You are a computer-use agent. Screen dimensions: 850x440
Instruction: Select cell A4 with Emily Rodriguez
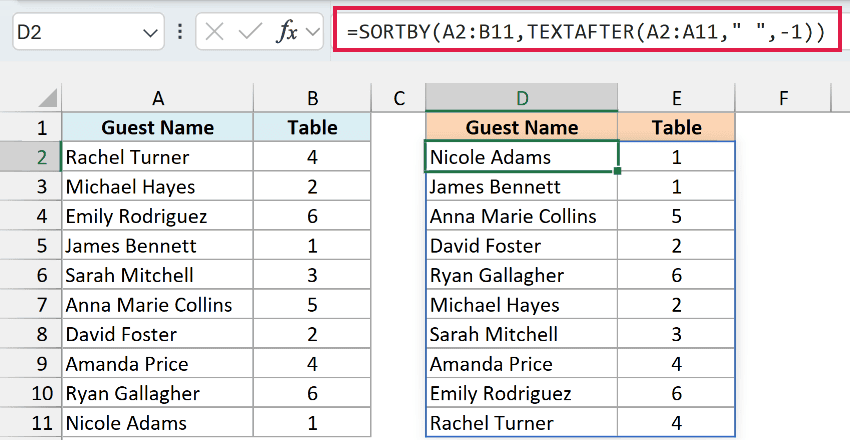[157, 216]
